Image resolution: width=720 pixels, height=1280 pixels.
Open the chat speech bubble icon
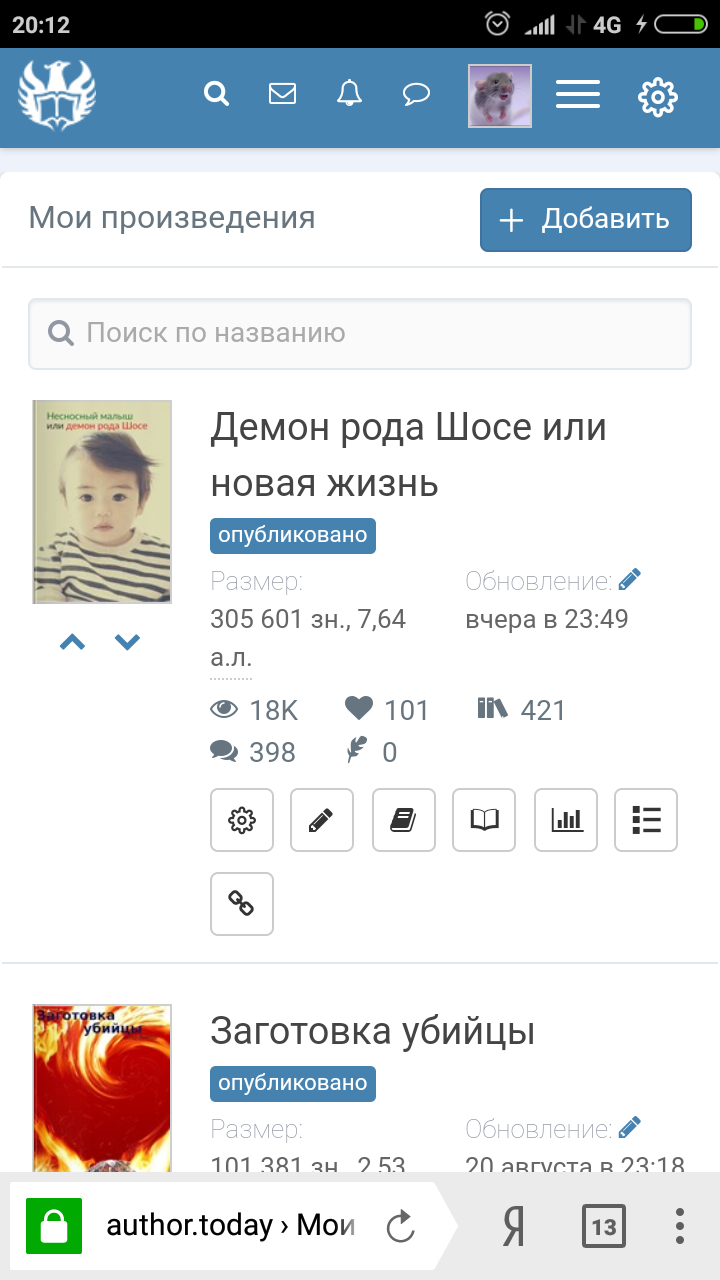[416, 95]
